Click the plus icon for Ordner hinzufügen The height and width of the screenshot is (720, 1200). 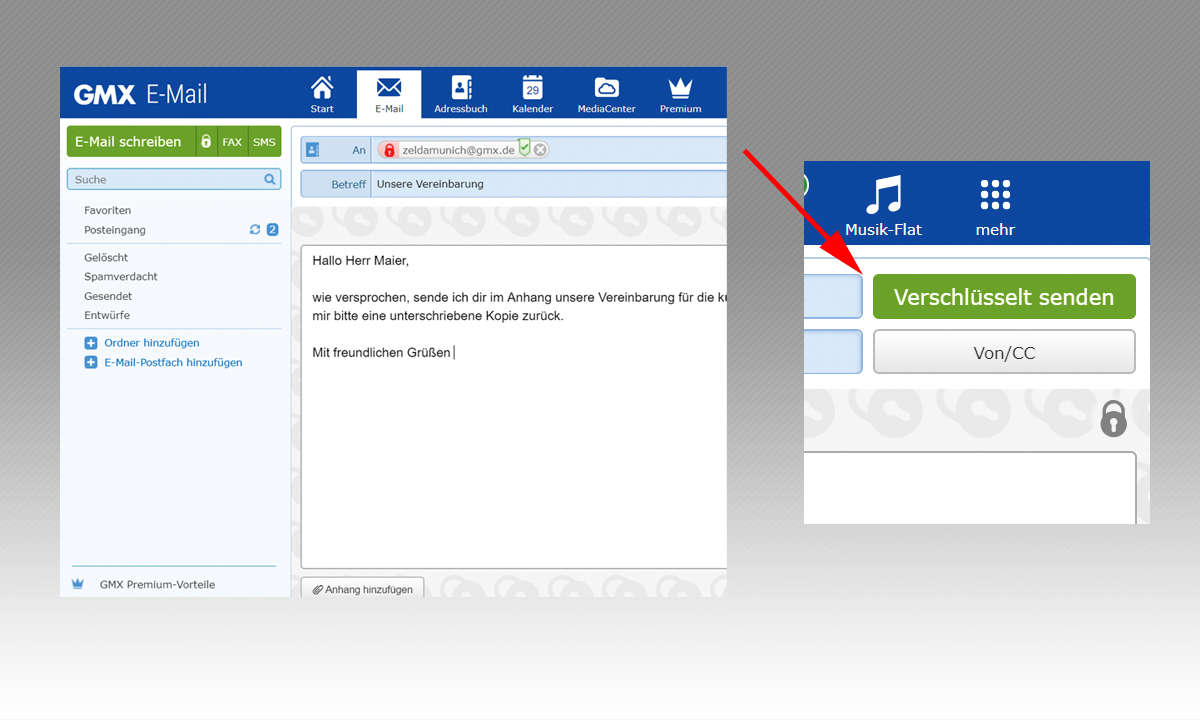click(91, 343)
